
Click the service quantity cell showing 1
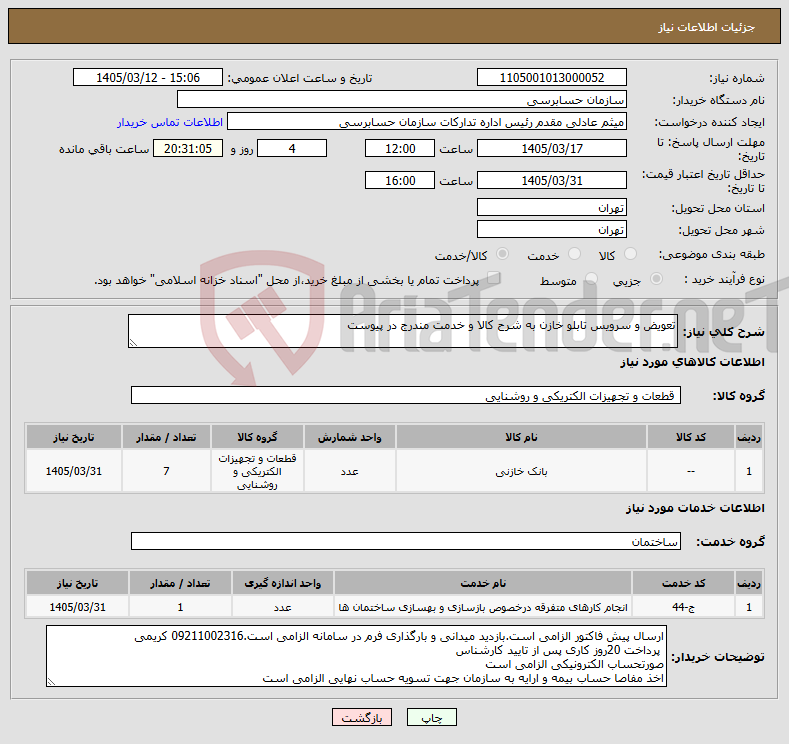(x=180, y=607)
